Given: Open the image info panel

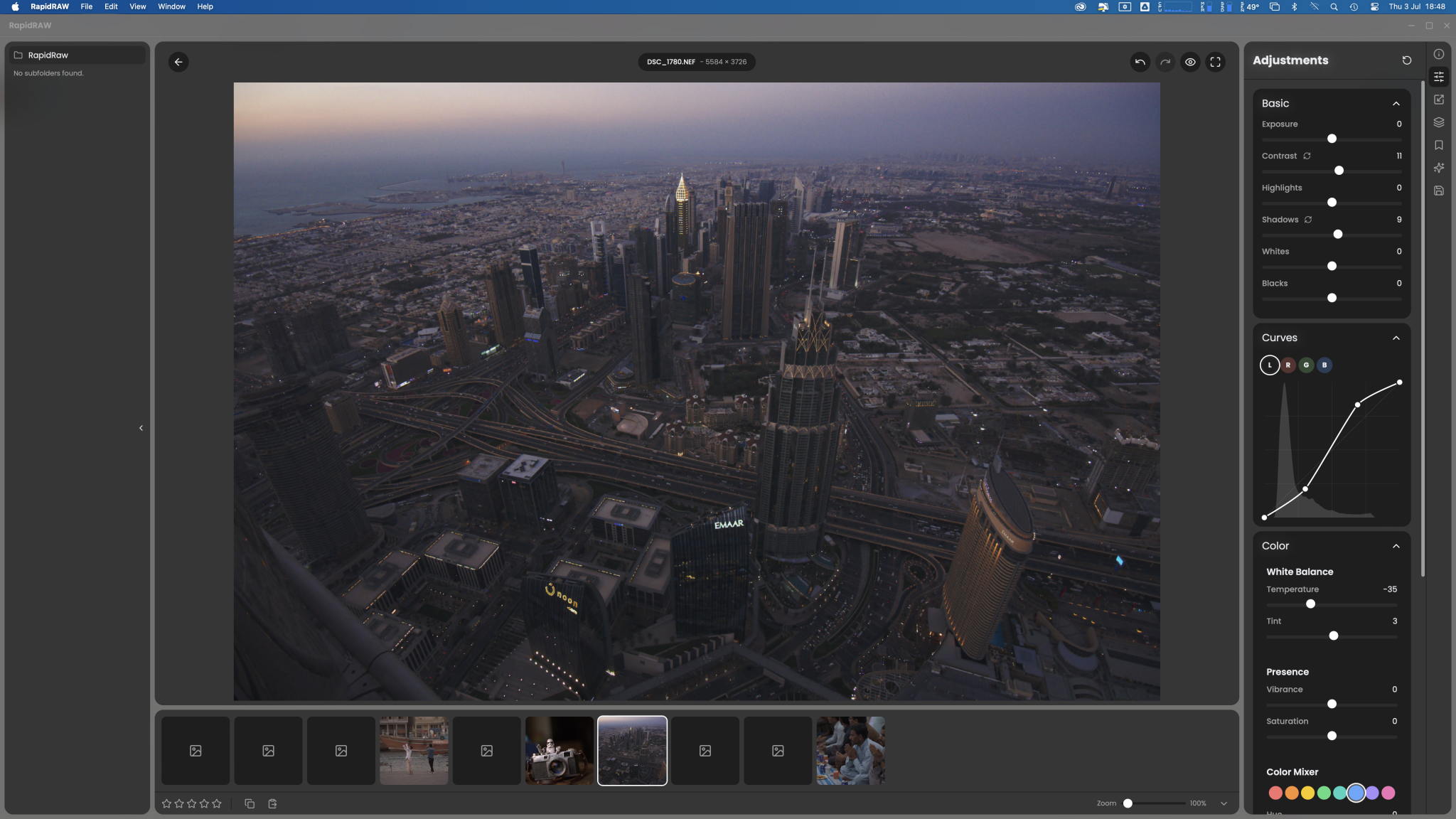Looking at the screenshot, I should click(1438, 54).
